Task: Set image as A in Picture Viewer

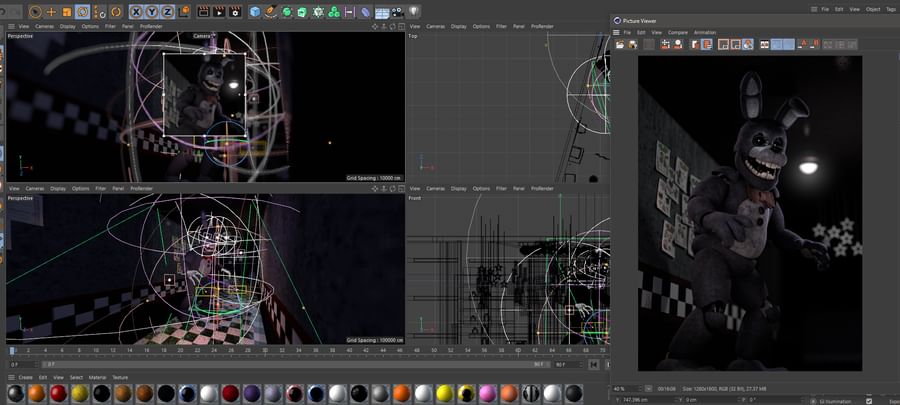Action: [x=802, y=44]
